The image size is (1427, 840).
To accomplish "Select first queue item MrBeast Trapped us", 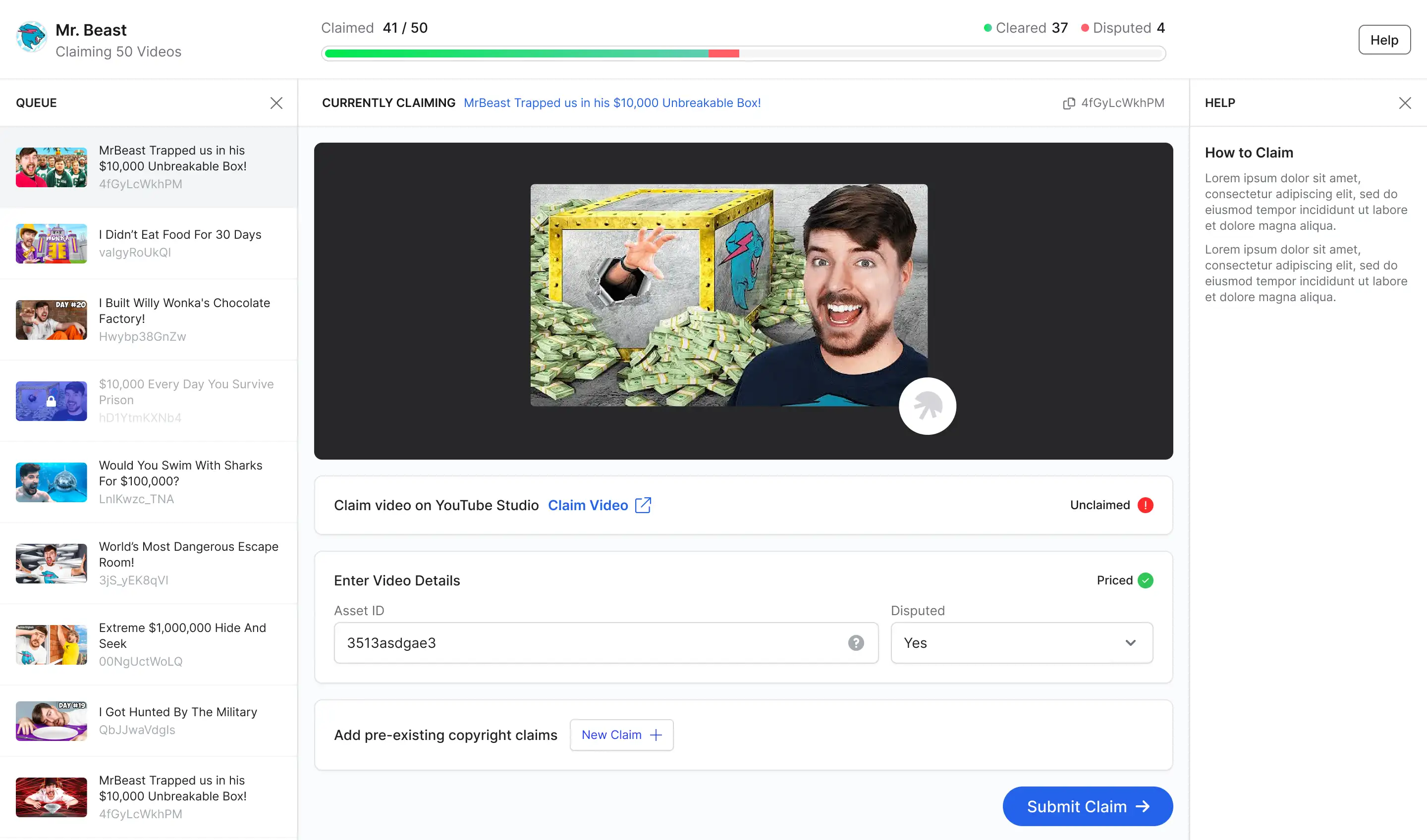I will pos(148,167).
